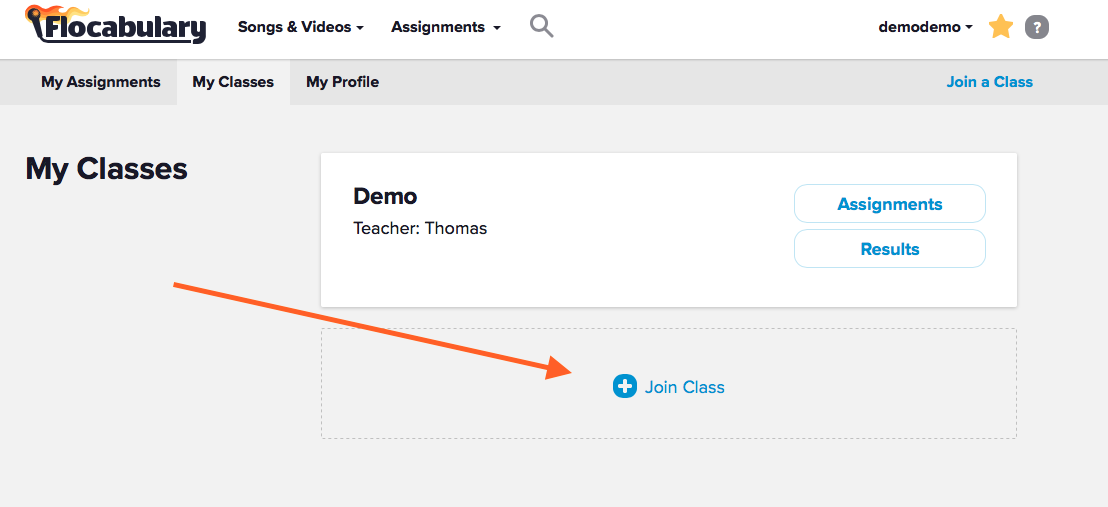Open the Assignments dropdown in the top navigation

[x=445, y=27]
